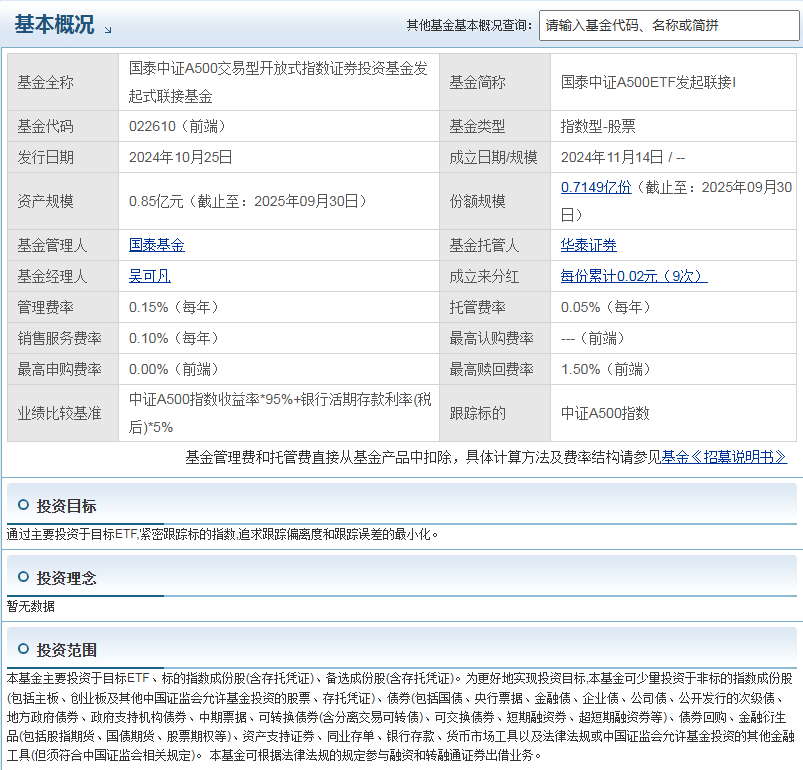Select the max redemption fee 1.50%（前端）

606,369
